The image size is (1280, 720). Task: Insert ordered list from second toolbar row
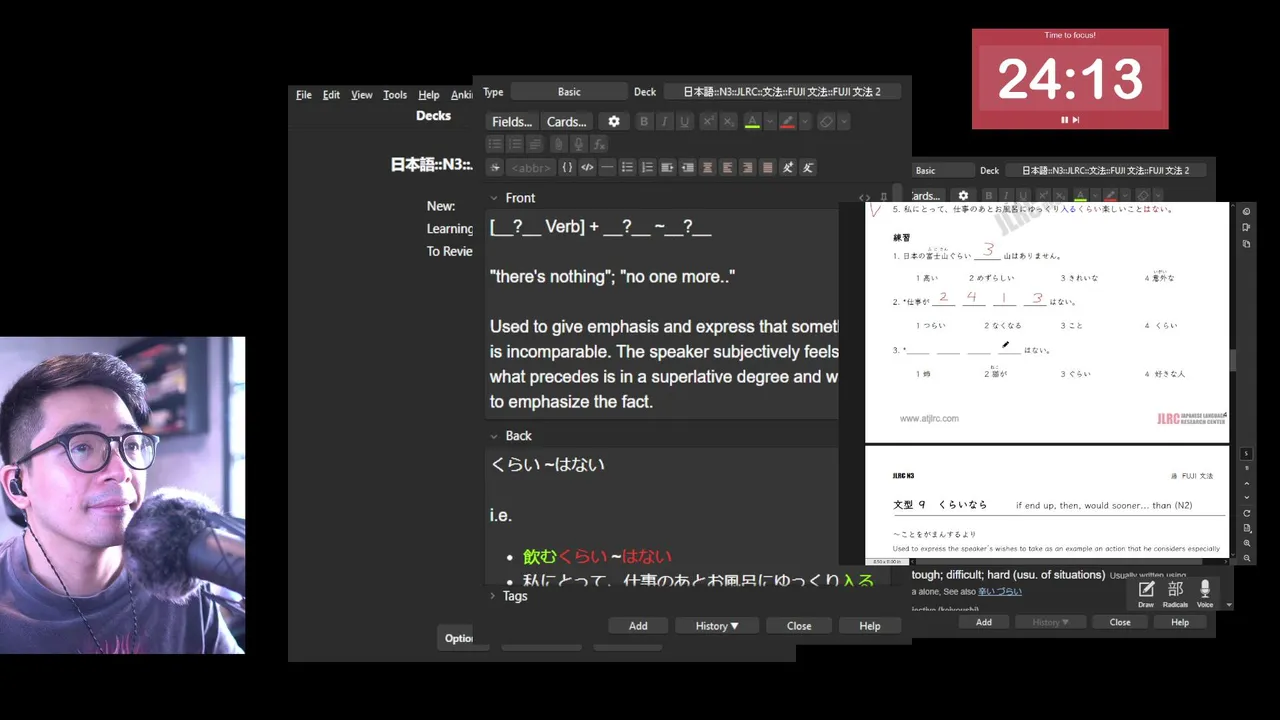pyautogui.click(x=515, y=144)
